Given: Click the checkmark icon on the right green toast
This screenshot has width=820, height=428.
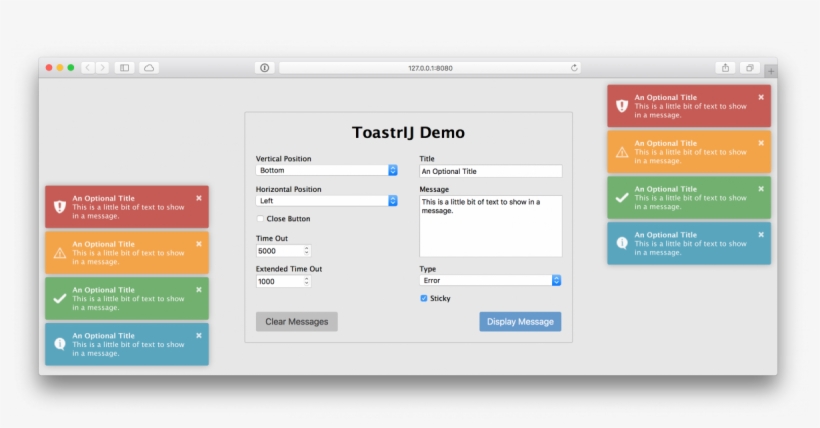Looking at the screenshot, I should 622,197.
